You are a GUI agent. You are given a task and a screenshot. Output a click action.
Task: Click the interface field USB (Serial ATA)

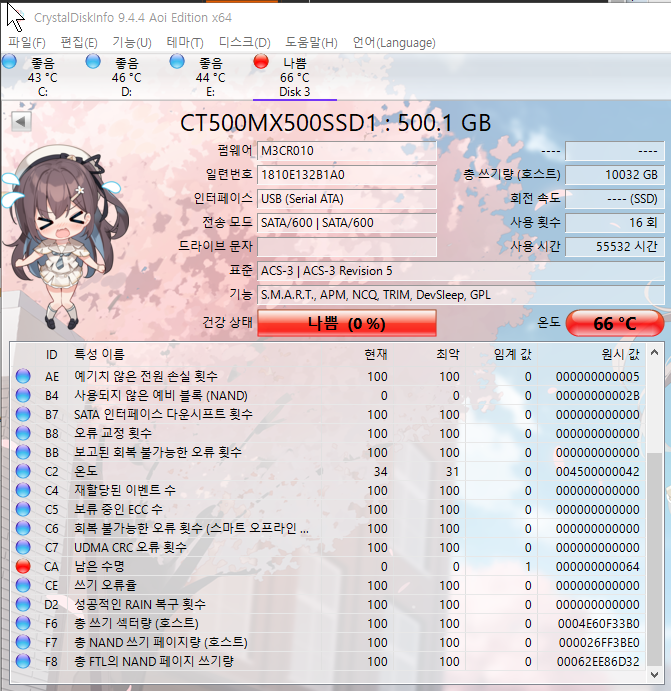point(347,199)
